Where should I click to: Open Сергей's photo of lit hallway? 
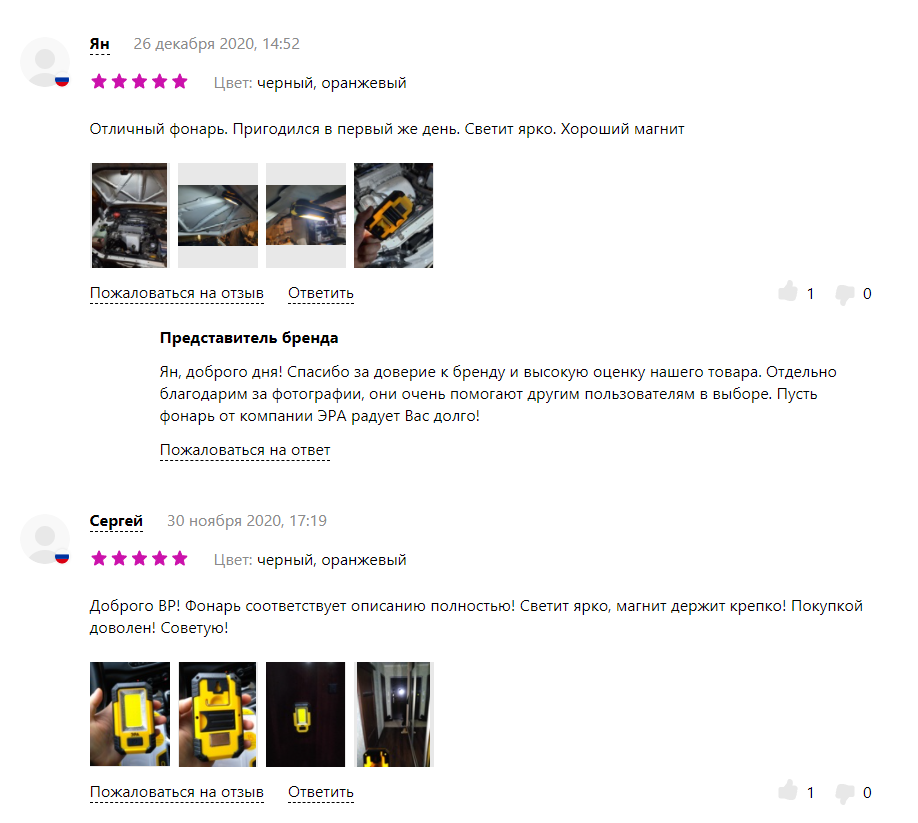[x=393, y=714]
